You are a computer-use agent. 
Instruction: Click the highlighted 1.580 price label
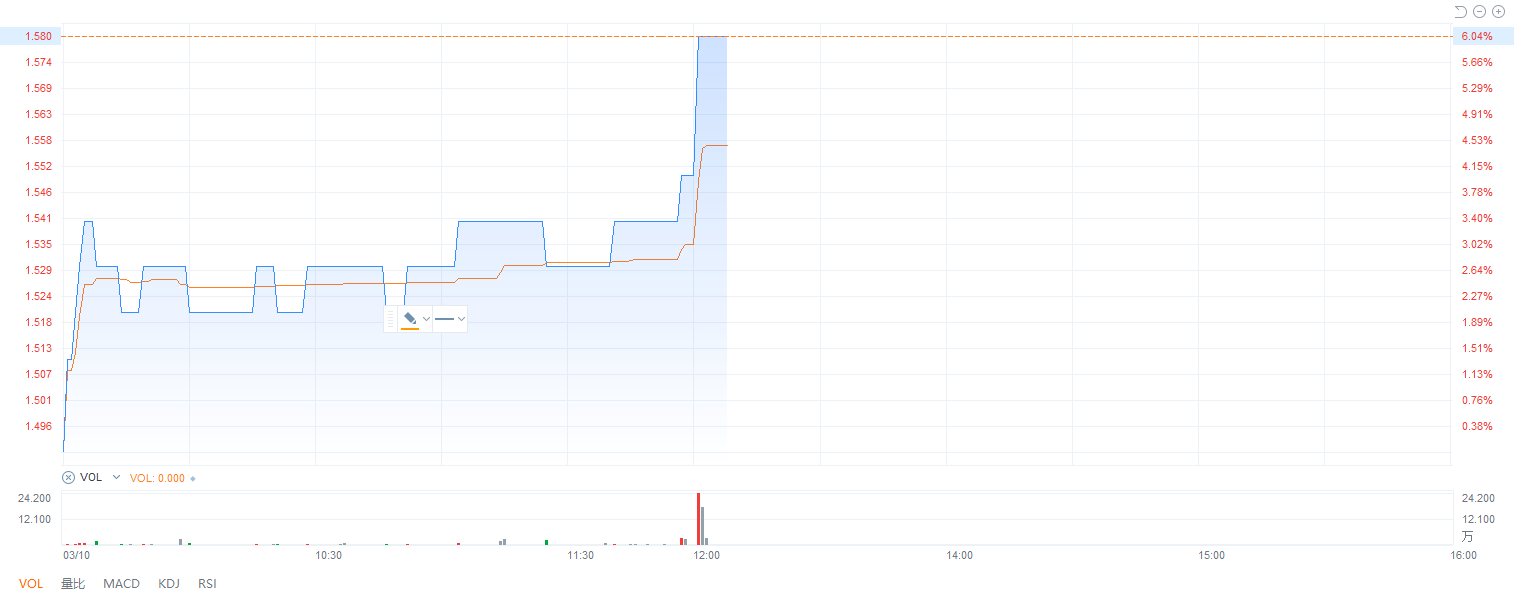point(31,36)
